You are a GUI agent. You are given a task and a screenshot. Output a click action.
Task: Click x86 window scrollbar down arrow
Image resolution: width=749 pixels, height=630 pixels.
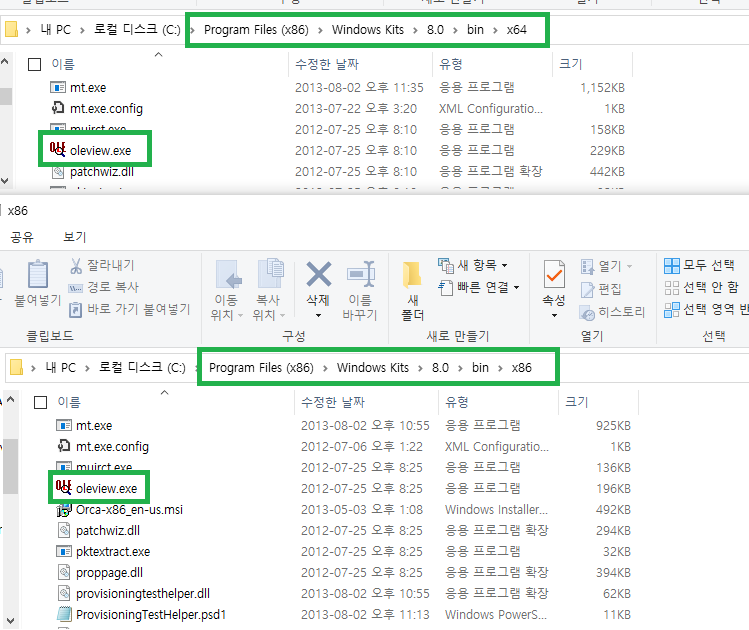[10, 621]
